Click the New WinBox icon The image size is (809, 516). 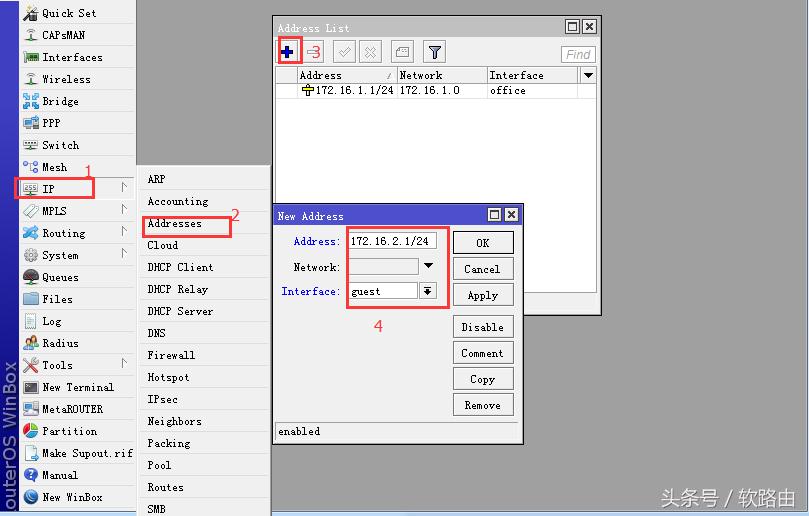coord(30,497)
